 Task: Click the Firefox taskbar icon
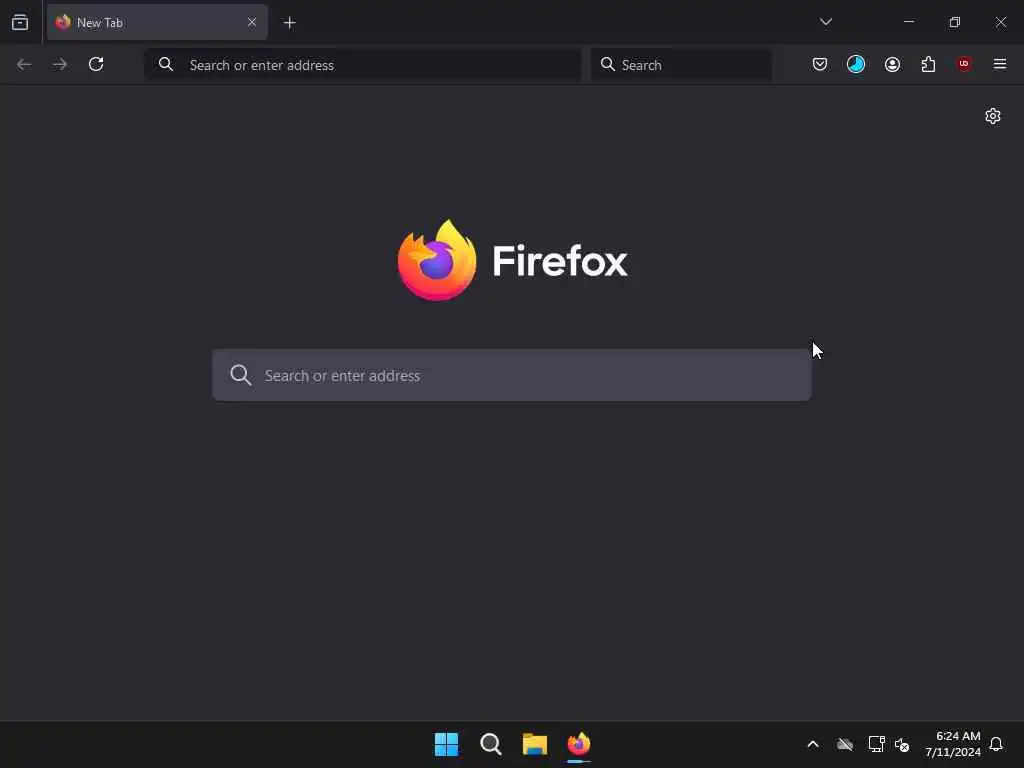(x=579, y=744)
